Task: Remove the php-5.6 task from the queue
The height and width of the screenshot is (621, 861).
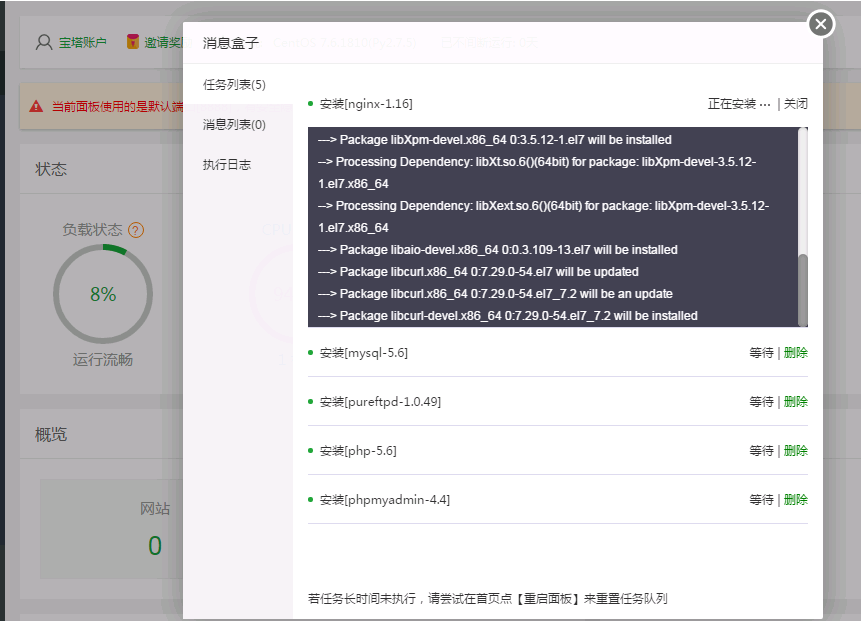Action: (796, 451)
